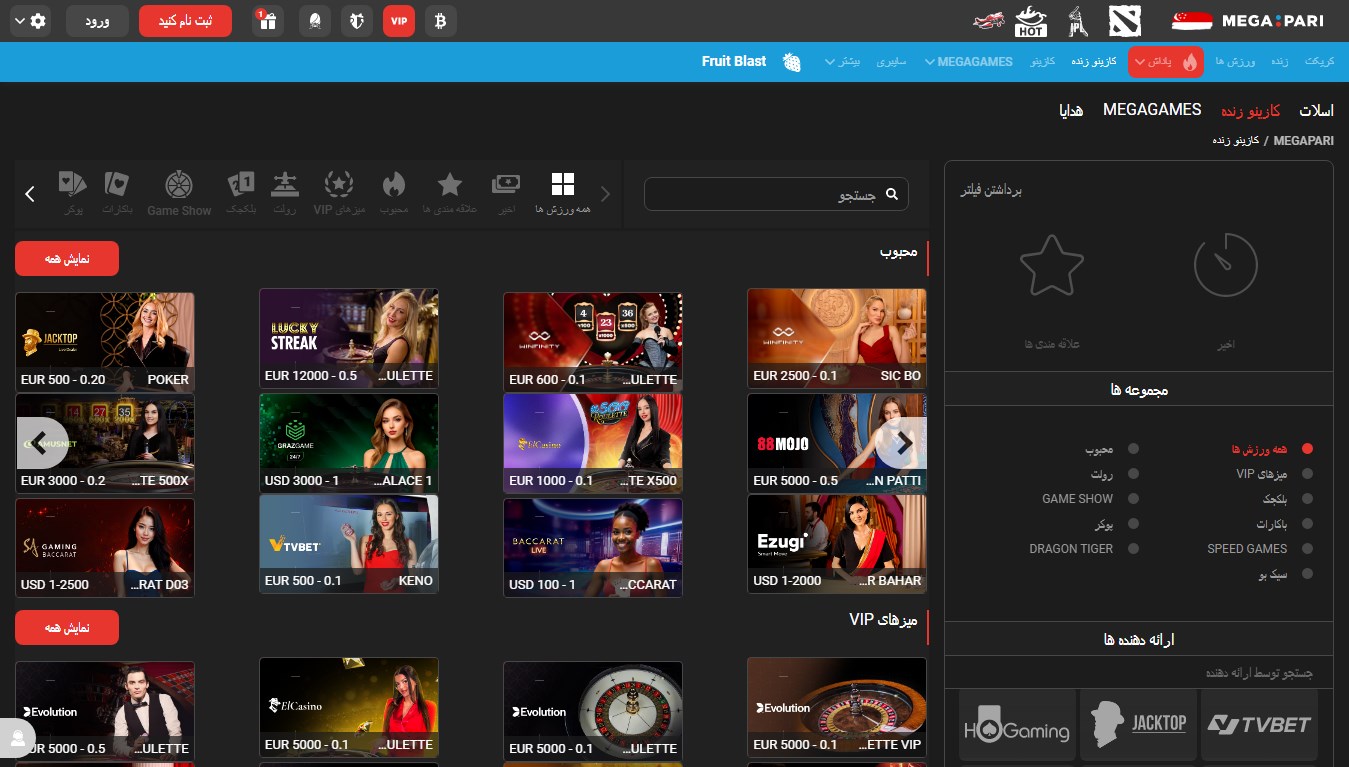Click right carousel arrow on 88MOJO card
Screen dimensions: 1349x767
901,443
